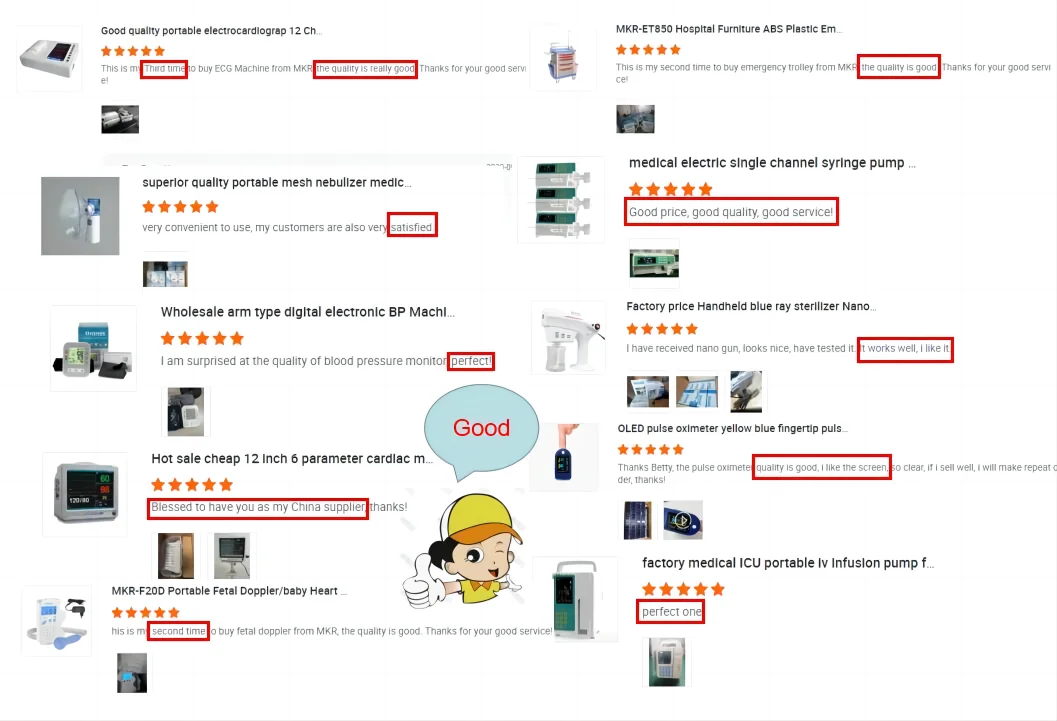Screen dimensions: 1057x721
Task: Open the portable electrocardiograph product image
Action: [49, 59]
